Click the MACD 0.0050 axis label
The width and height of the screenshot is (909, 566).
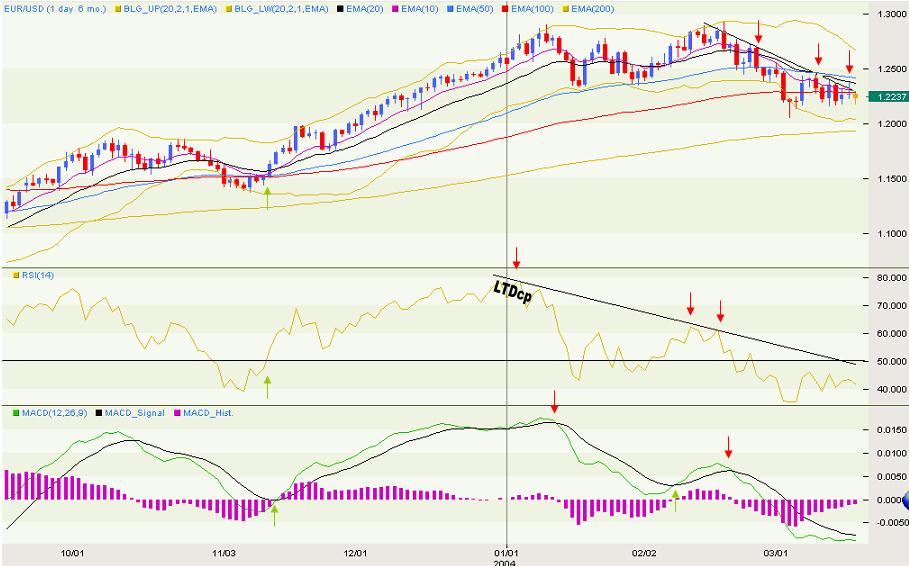(893, 477)
